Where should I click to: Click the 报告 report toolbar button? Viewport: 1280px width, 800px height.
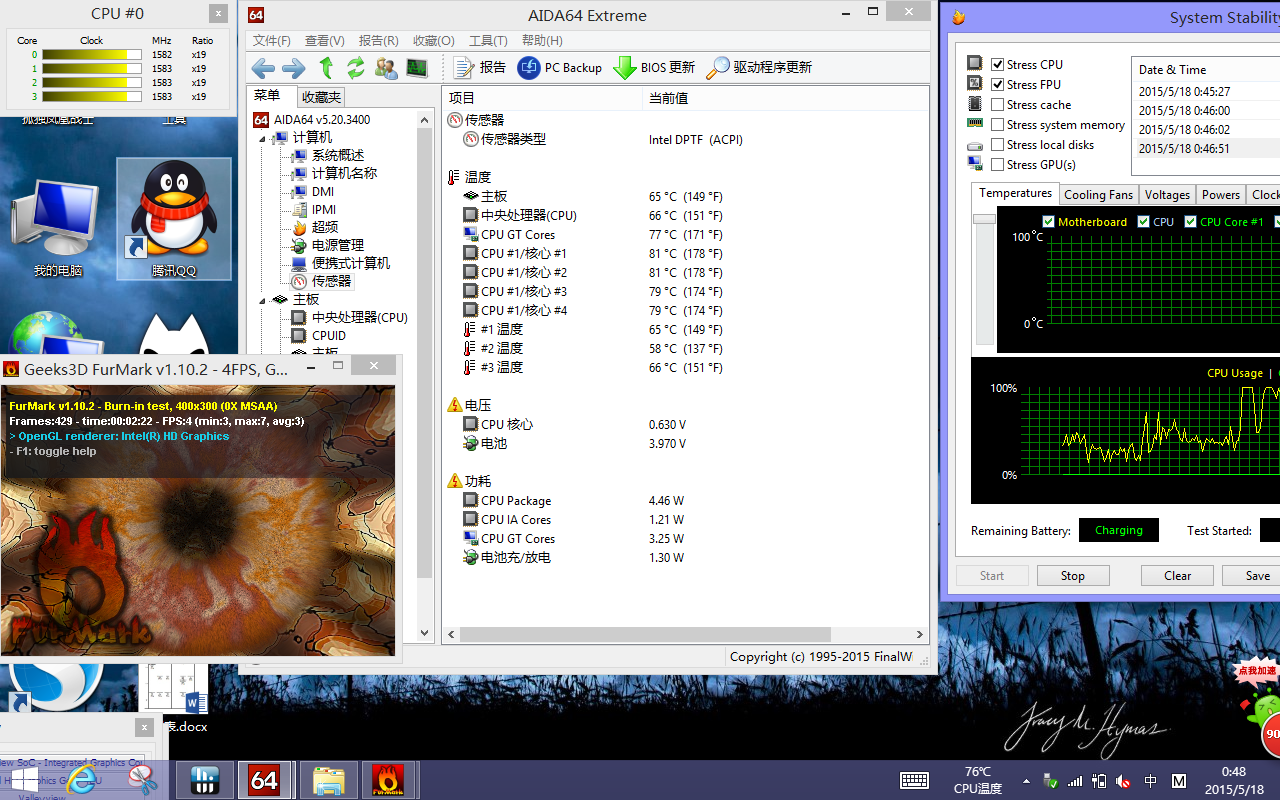(480, 68)
